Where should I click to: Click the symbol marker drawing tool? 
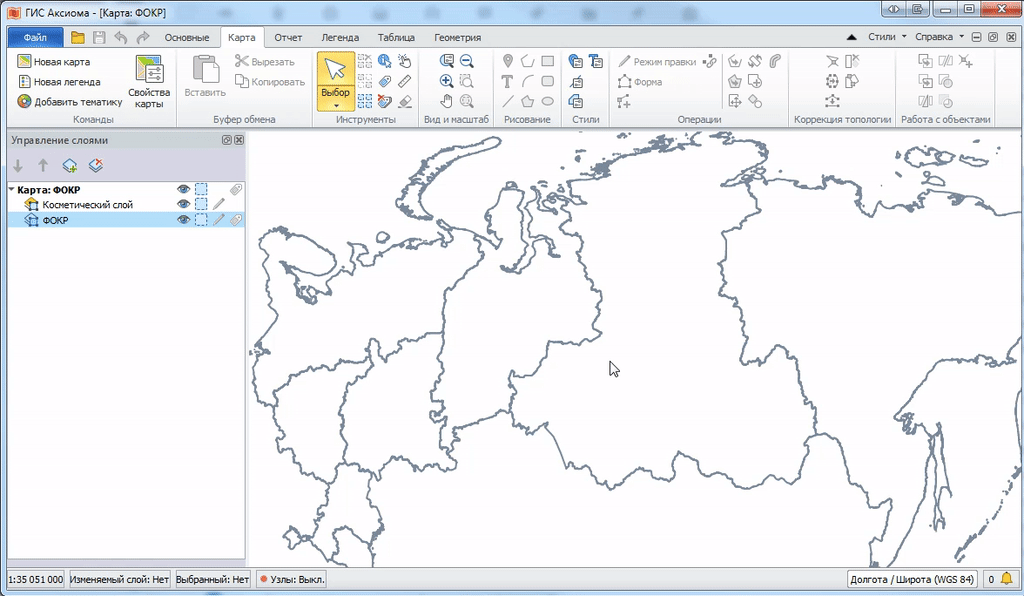(x=508, y=61)
